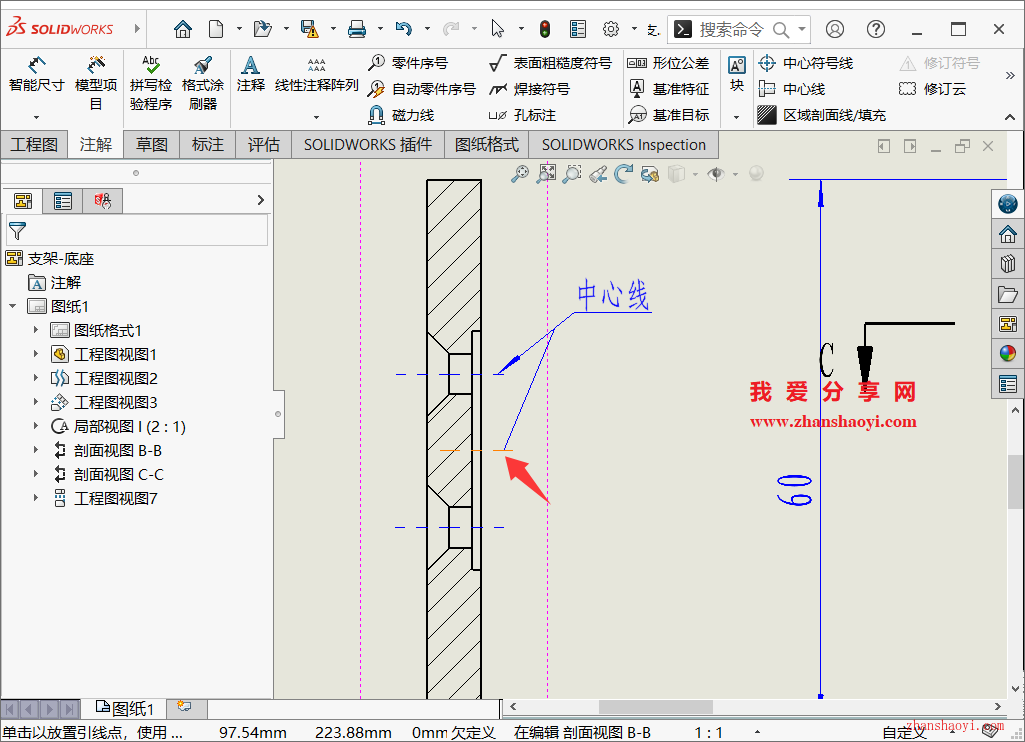Switch to the FeatureManager design tree tab
Screen dimensions: 1025x742
[x=22, y=200]
